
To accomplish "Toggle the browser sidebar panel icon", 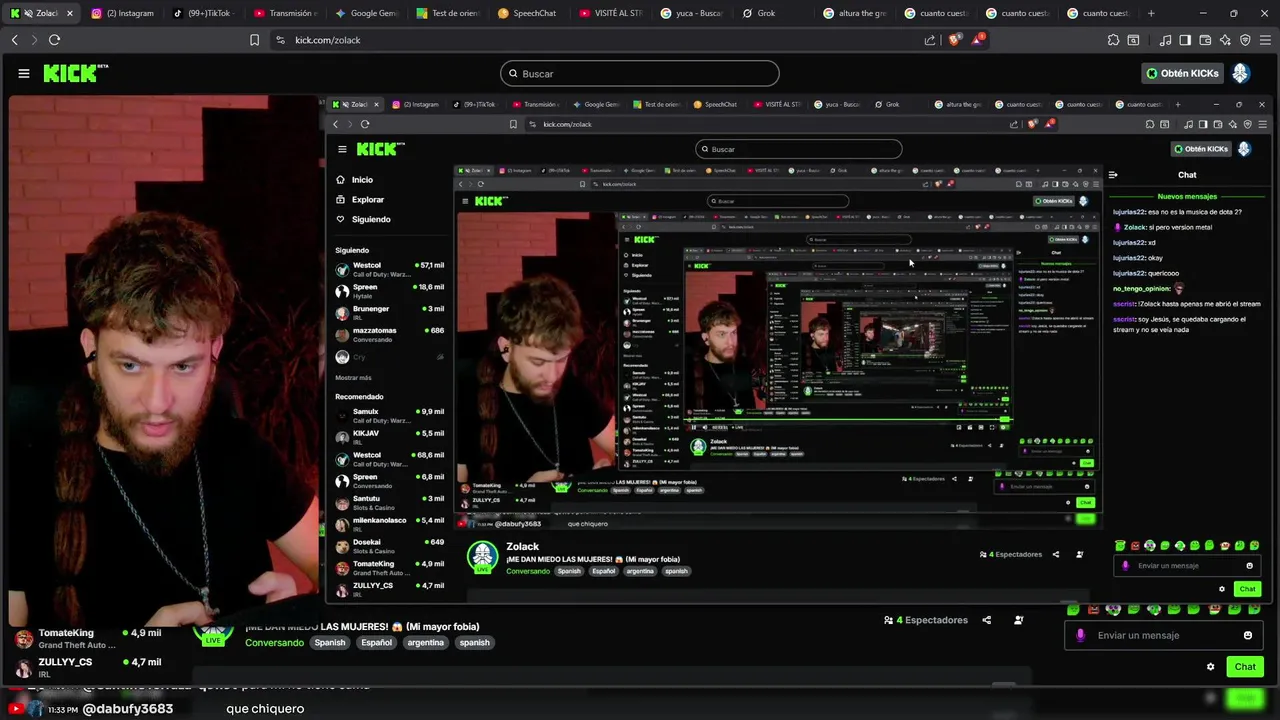I will 1185,40.
